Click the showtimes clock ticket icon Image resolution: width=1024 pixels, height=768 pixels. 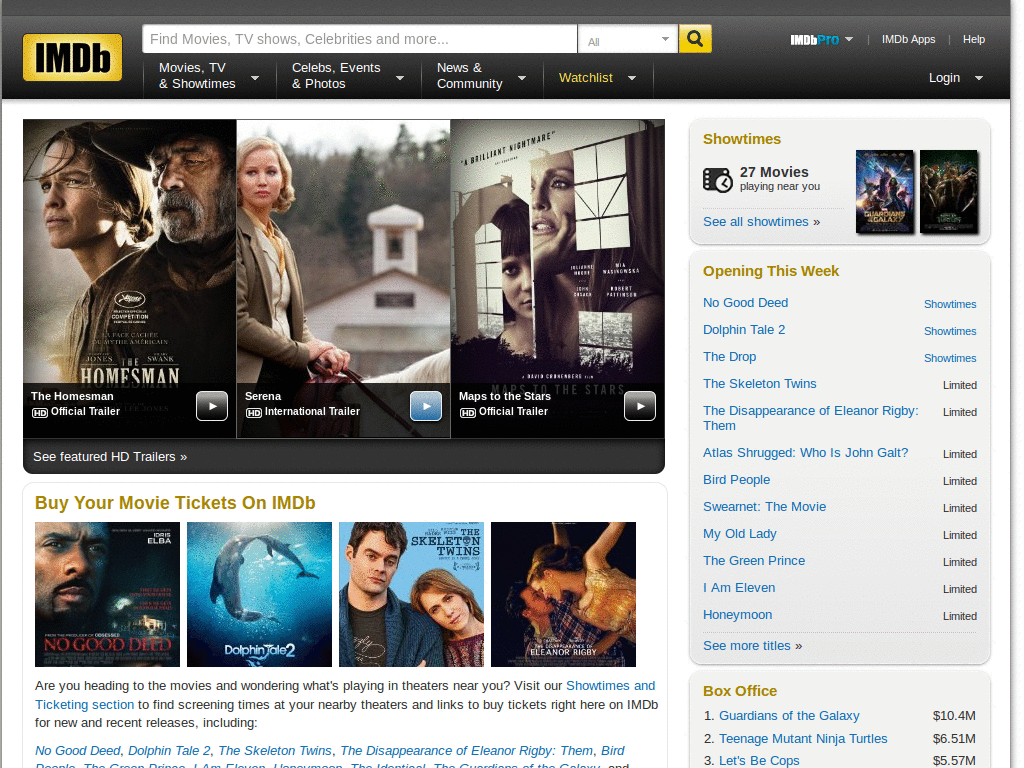(x=718, y=180)
